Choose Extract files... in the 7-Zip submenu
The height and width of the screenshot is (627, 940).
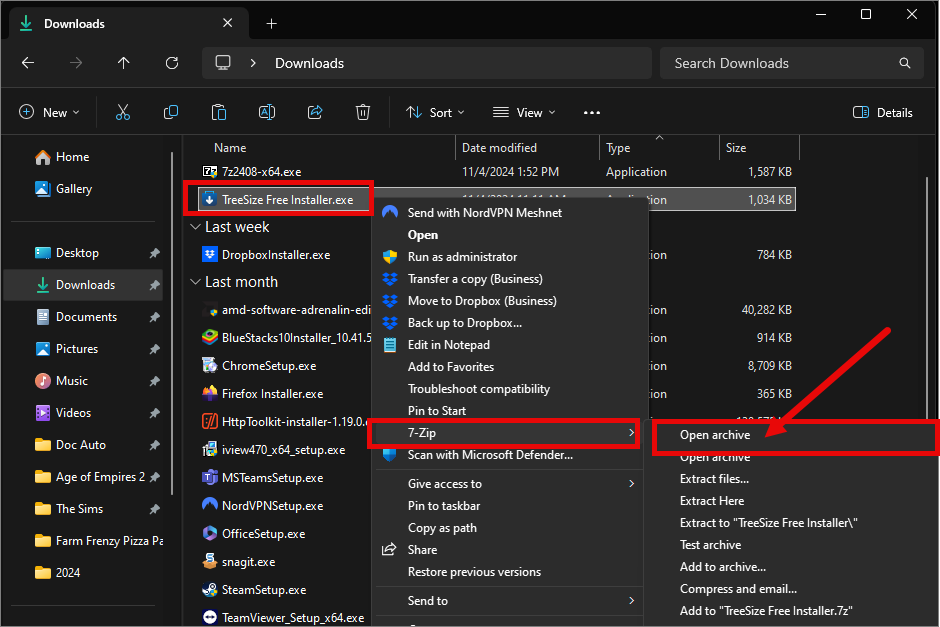[714, 479]
